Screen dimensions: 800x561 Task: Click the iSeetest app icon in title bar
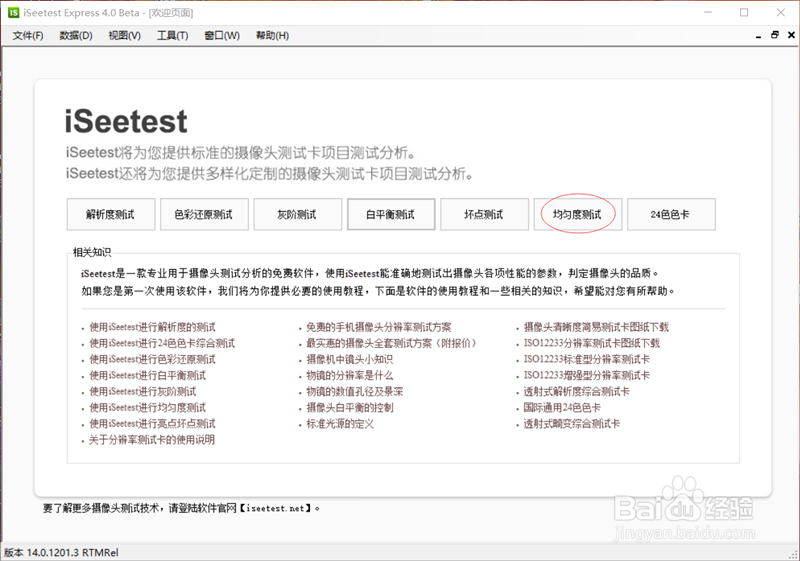pyautogui.click(x=14, y=13)
